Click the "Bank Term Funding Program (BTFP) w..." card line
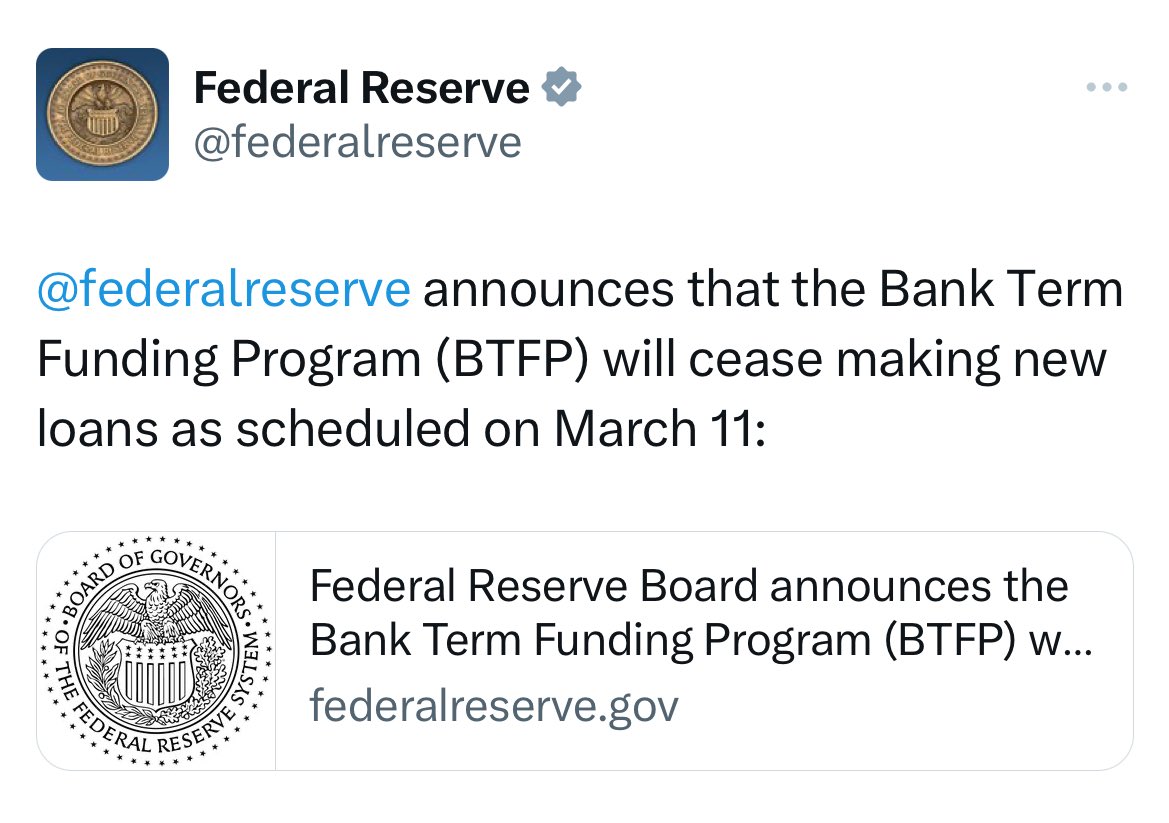The width and height of the screenshot is (1169, 823). tap(700, 642)
